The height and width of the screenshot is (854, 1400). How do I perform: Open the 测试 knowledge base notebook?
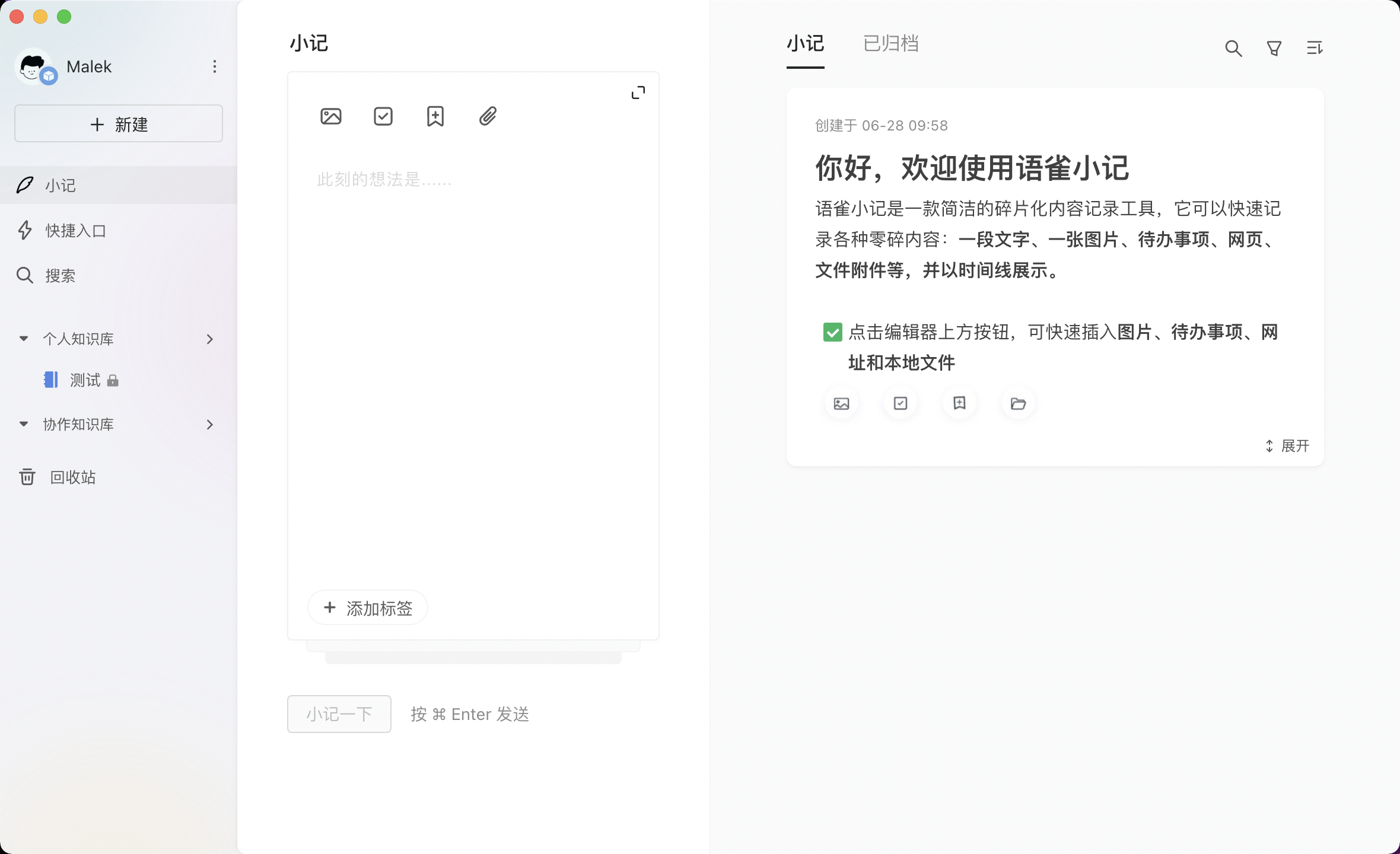pyautogui.click(x=85, y=380)
